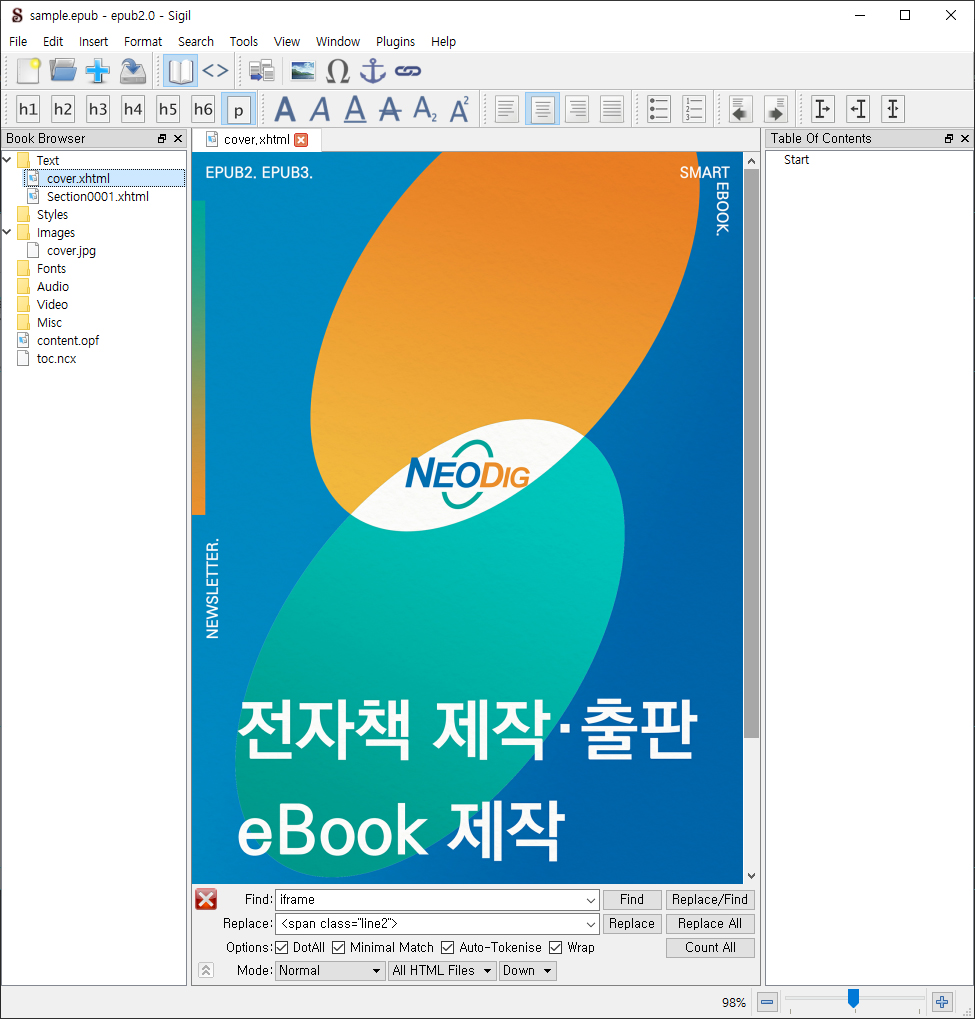975x1019 pixels.
Task: Center-align the text
Action: [x=542, y=109]
